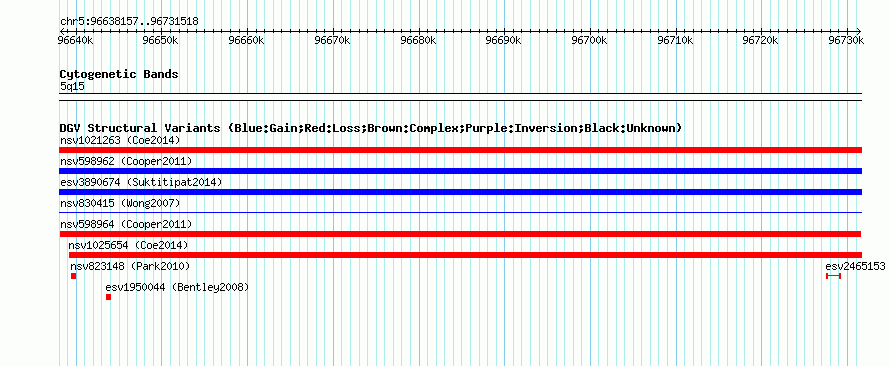The height and width of the screenshot is (366, 890).
Task: Click the esv2465153 red bracket glyph
Action: [x=833, y=276]
